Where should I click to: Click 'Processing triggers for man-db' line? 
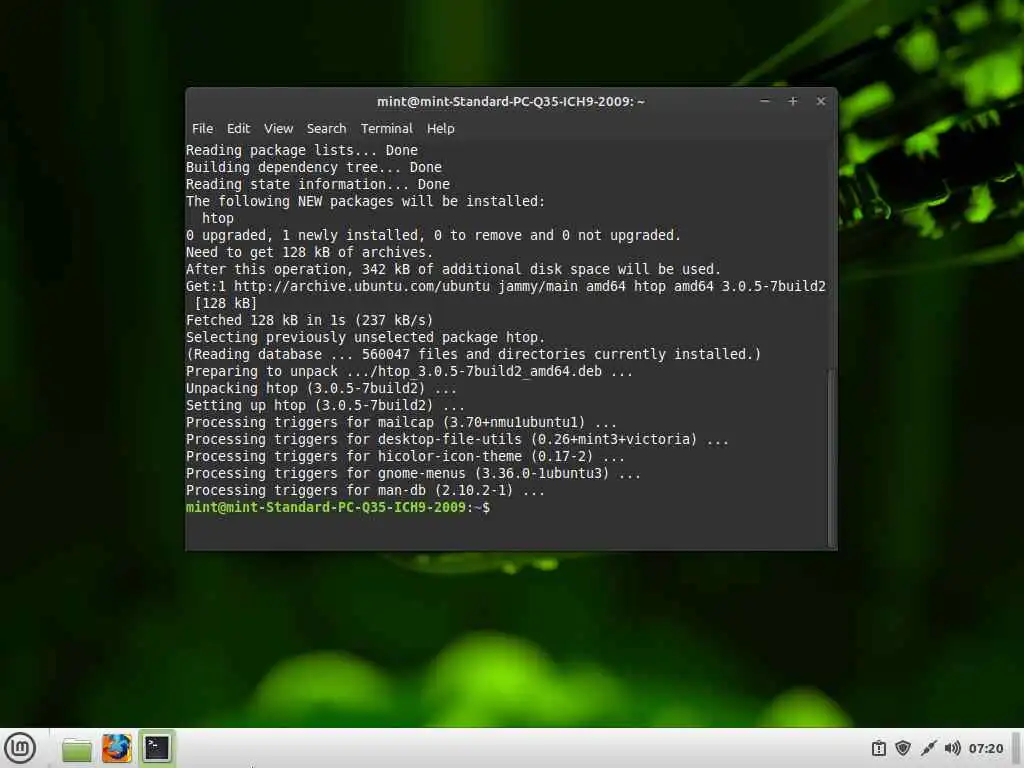coord(365,490)
